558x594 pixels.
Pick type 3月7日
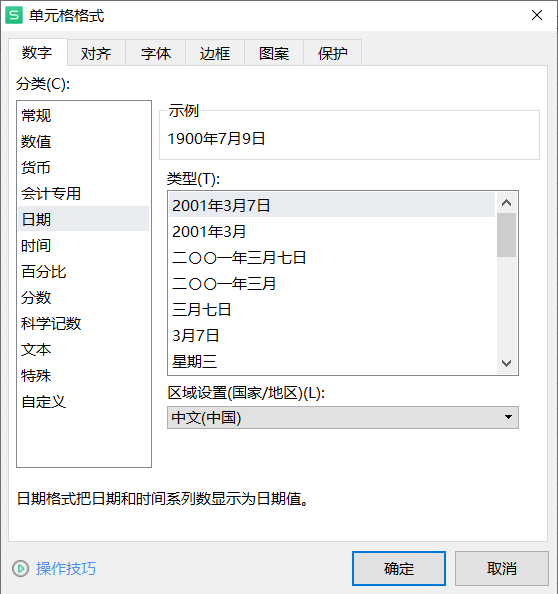pyautogui.click(x=332, y=335)
